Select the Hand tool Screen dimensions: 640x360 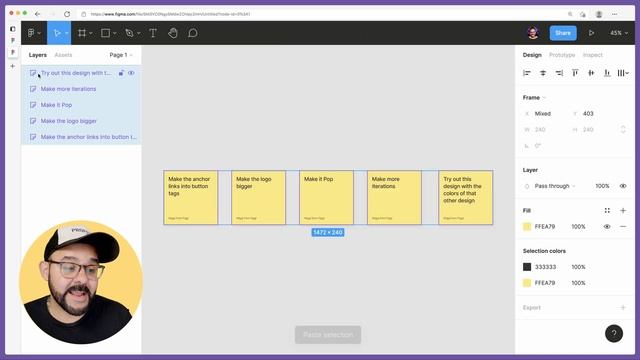click(173, 33)
